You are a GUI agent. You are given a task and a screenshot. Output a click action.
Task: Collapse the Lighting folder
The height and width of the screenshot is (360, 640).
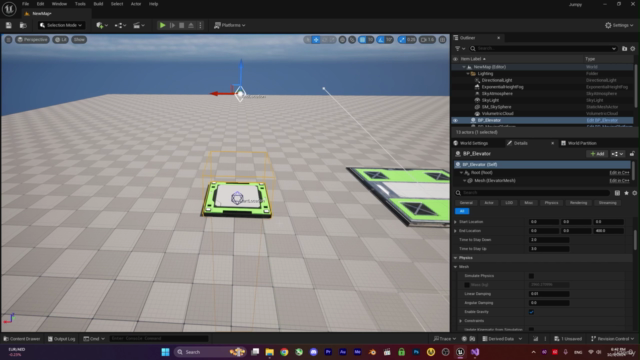tap(468, 73)
